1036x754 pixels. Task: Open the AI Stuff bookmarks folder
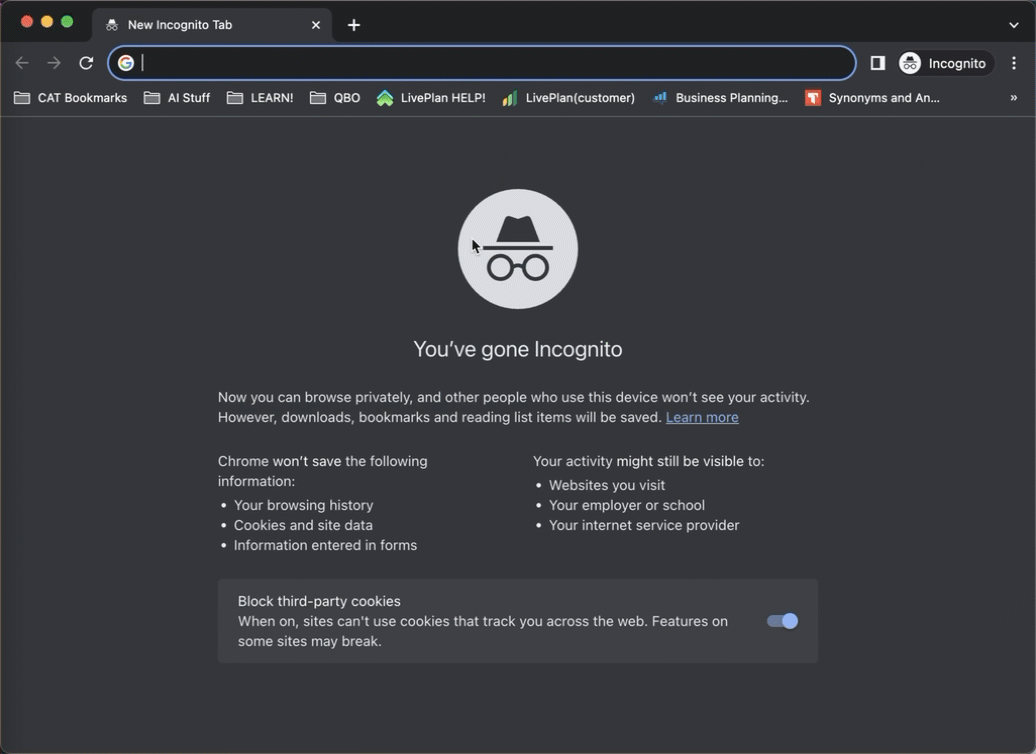pyautogui.click(x=177, y=98)
